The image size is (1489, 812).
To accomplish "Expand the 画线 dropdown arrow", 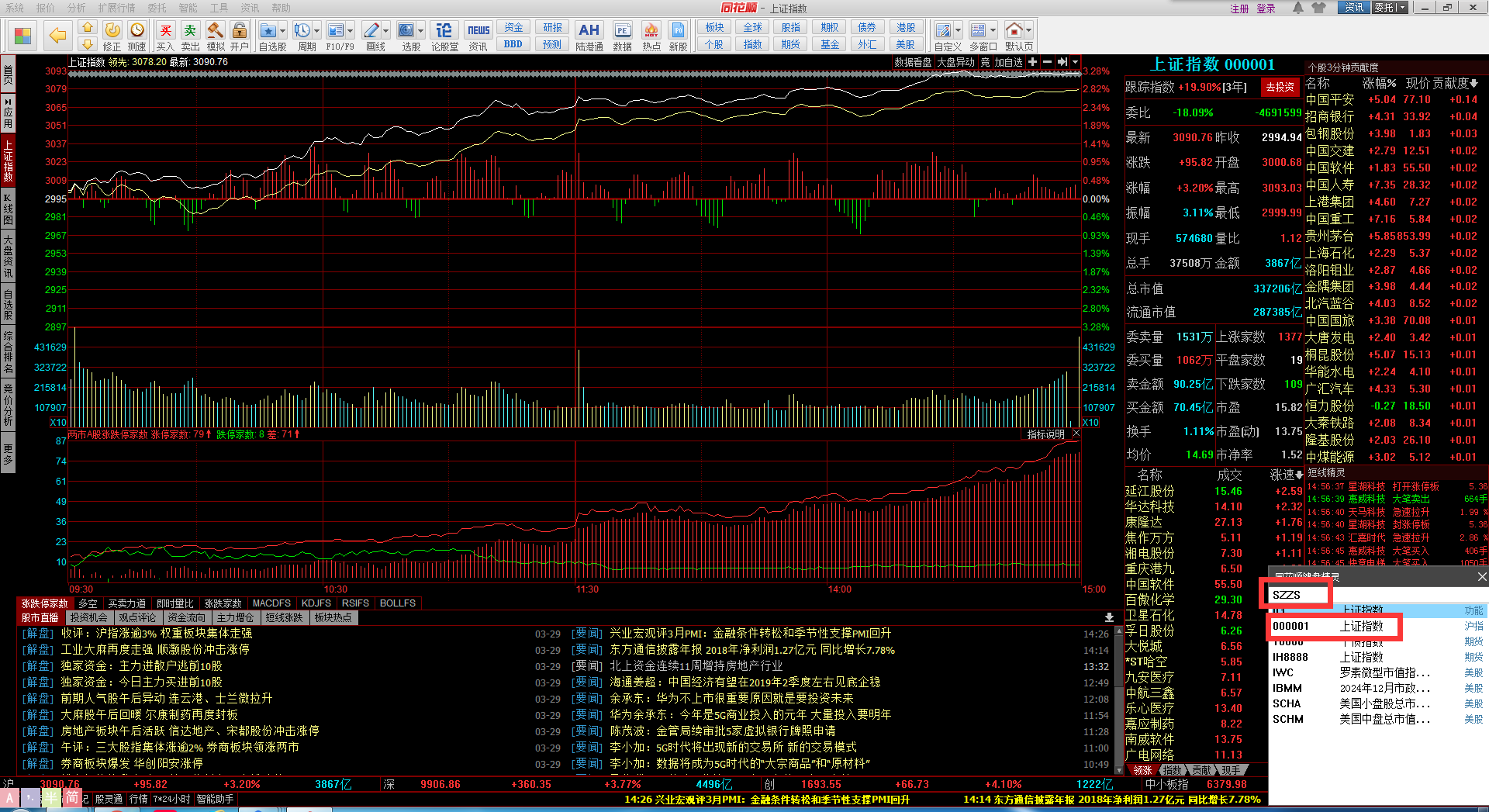I will point(386,31).
